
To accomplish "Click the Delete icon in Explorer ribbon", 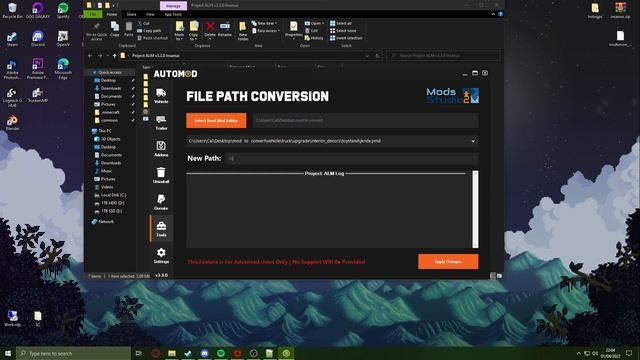I will pyautogui.click(x=210, y=30).
